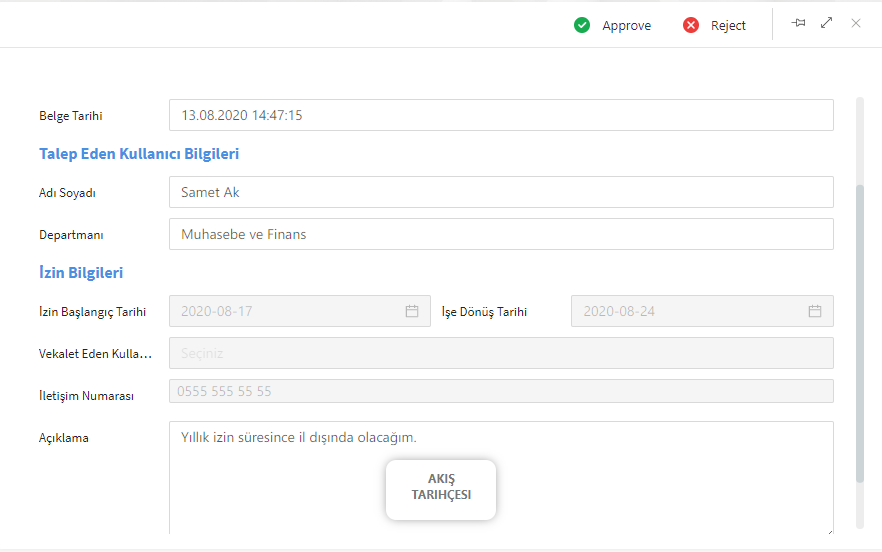Click the İletişim Numarası phone field
882x552 pixels.
click(500, 391)
